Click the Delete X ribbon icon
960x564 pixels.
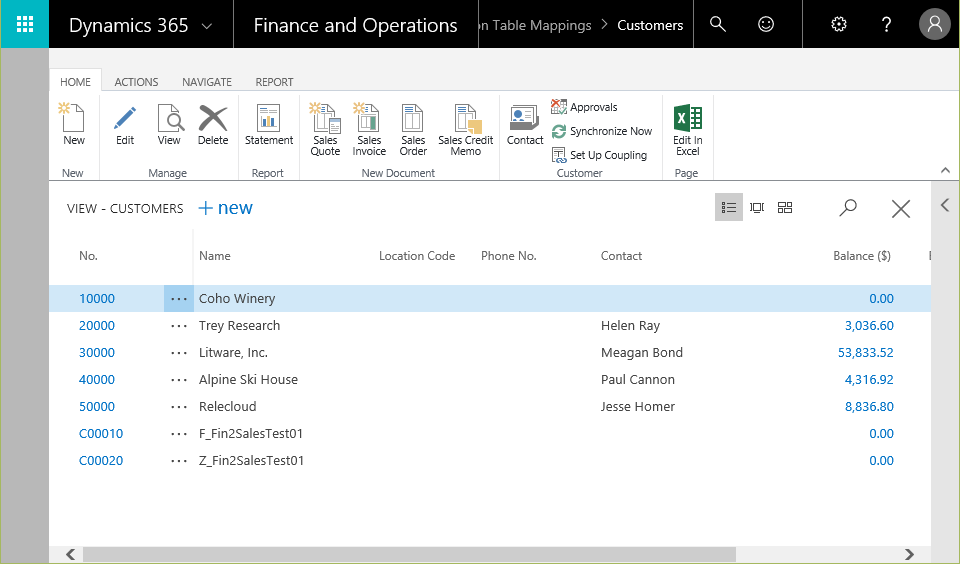coord(213,124)
